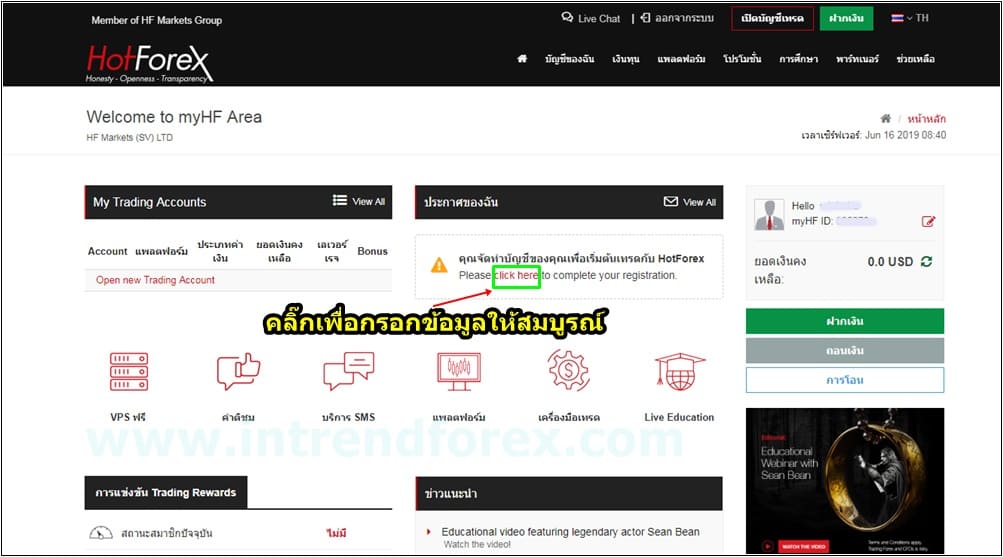1003x557 pixels.
Task: Click View All in ประกาศของฉัน panel
Action: pyautogui.click(x=690, y=202)
